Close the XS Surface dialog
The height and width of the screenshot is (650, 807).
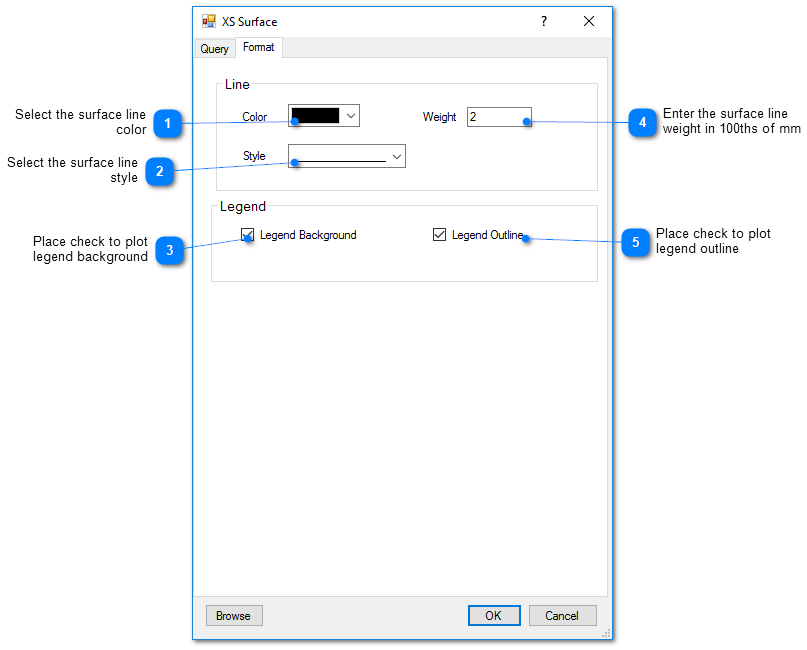tap(589, 22)
